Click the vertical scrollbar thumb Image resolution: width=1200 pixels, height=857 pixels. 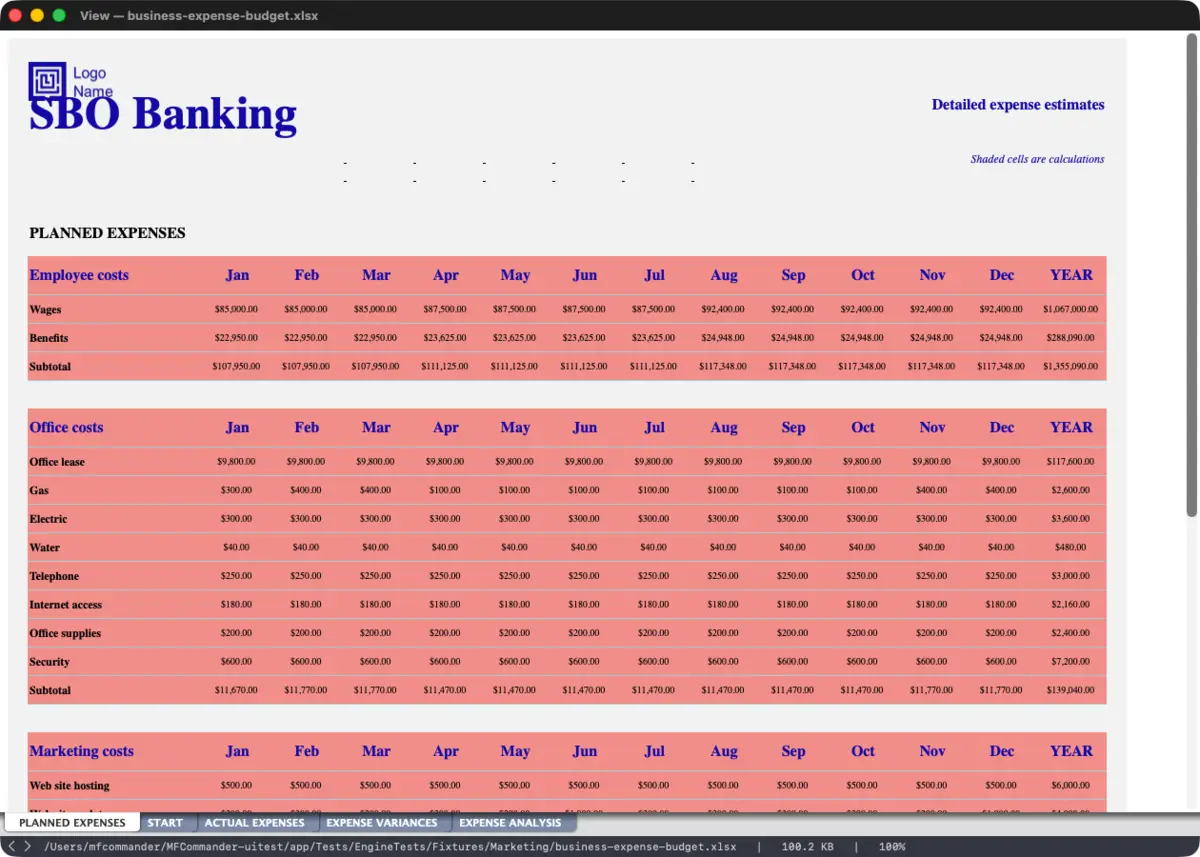1191,275
